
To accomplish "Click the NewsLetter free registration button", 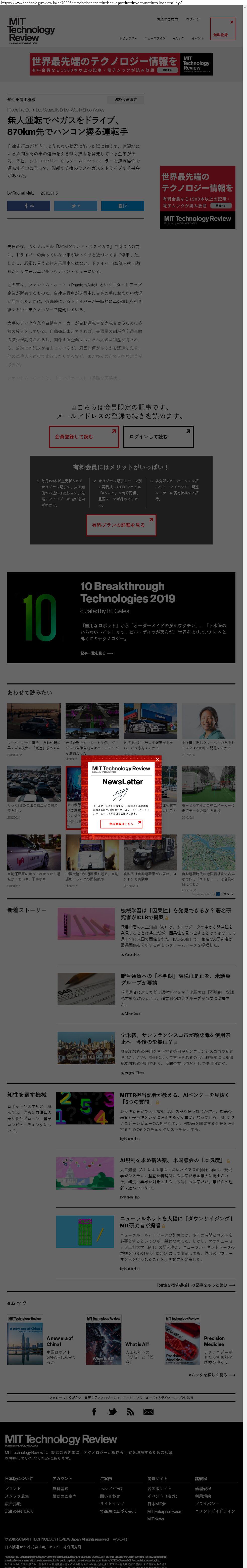I will tap(121, 824).
